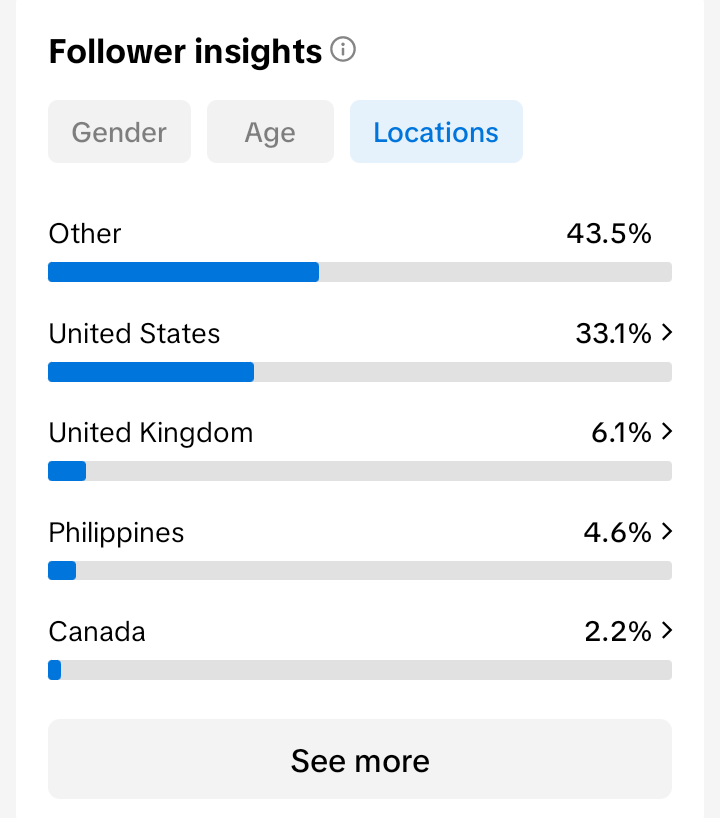The image size is (720, 818).
Task: Click the United Kingdom label
Action: pos(150,432)
